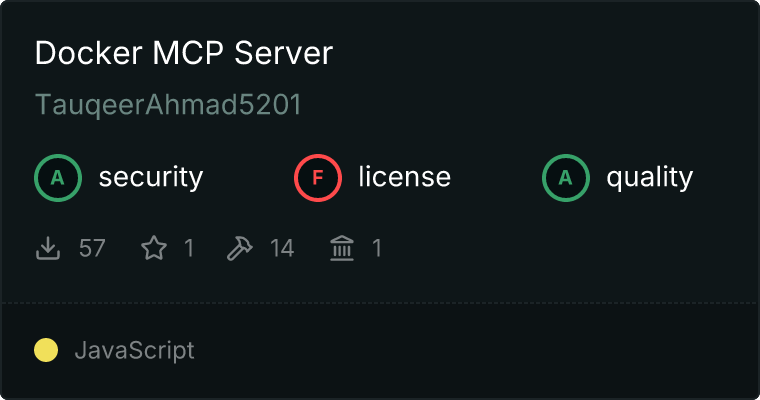Click the tools count 14
Viewport: 760px width, 400px height.
282,248
